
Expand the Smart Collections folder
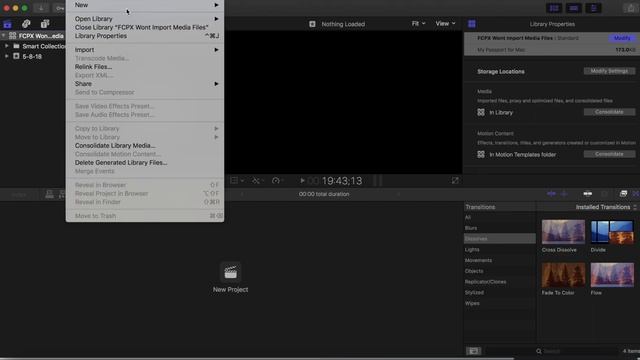pyautogui.click(x=7, y=46)
